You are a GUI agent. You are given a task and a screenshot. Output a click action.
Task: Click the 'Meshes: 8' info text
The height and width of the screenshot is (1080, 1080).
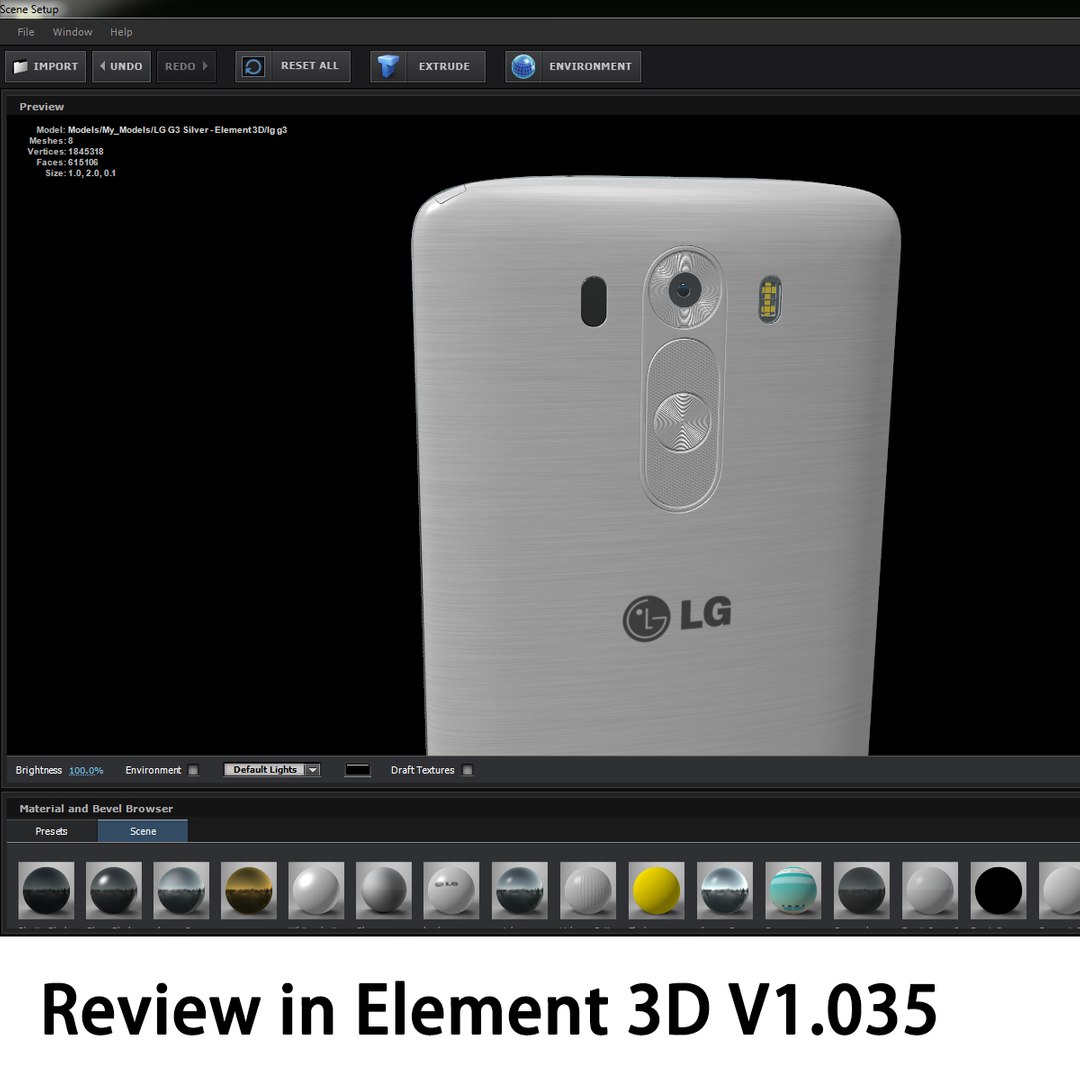click(x=51, y=141)
